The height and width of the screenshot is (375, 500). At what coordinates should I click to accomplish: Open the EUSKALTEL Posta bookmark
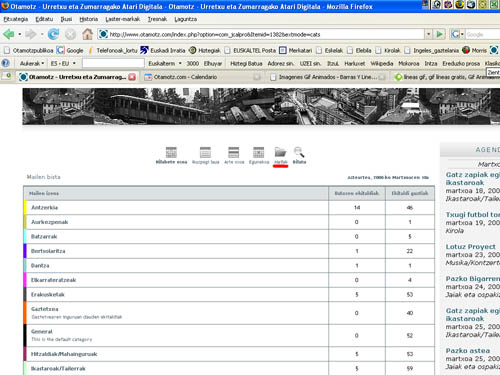point(250,50)
